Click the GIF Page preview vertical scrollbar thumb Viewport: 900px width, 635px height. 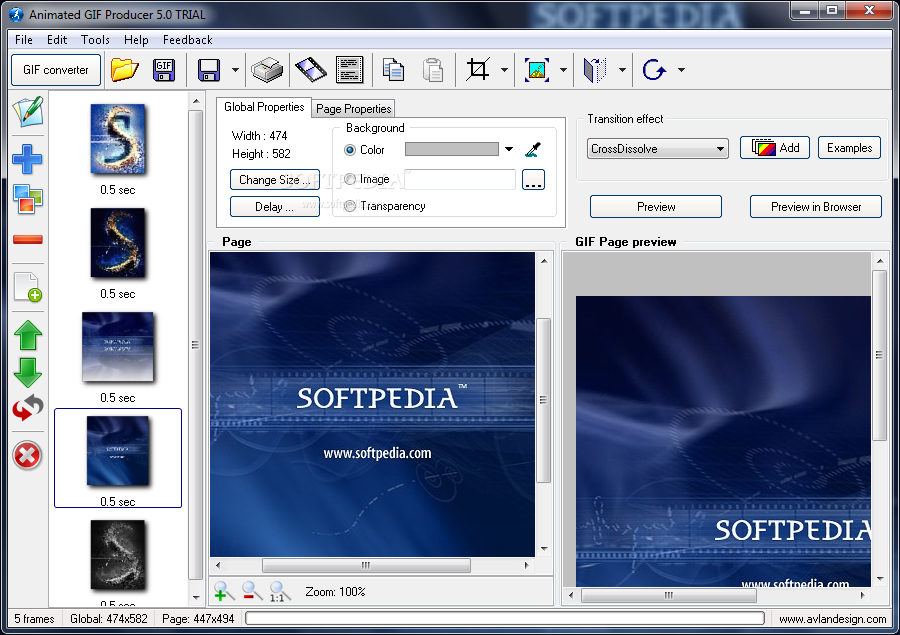[x=879, y=355]
